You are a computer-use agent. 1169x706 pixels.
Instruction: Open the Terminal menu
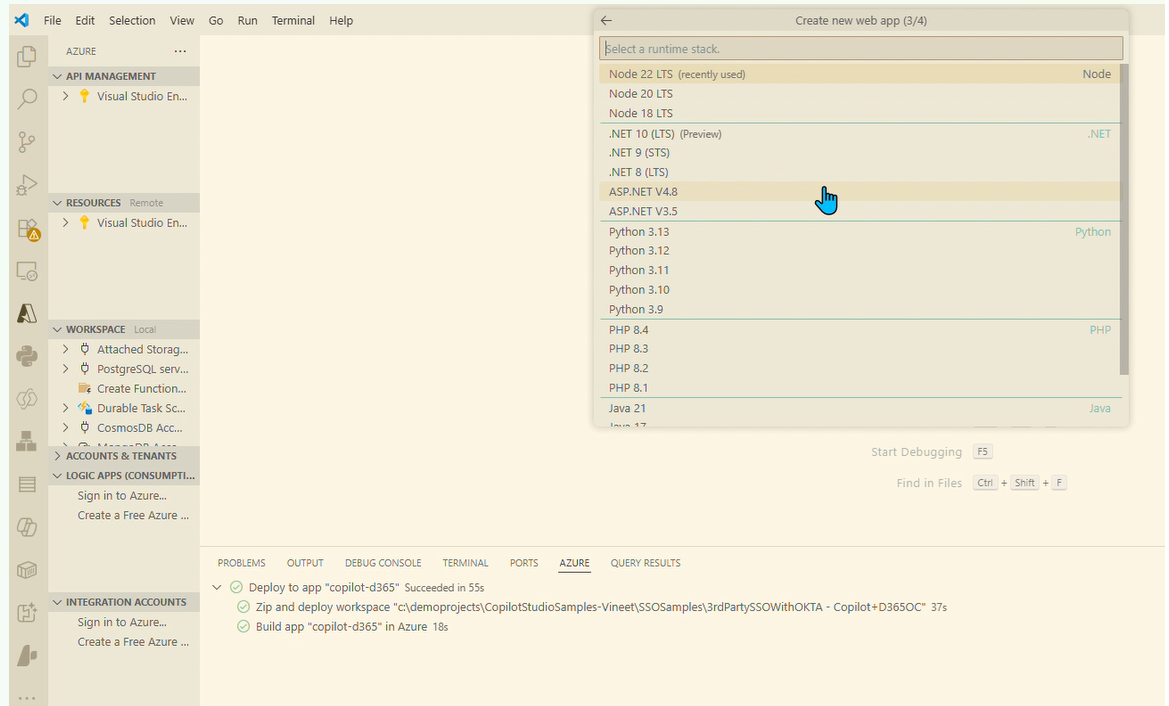pos(293,20)
